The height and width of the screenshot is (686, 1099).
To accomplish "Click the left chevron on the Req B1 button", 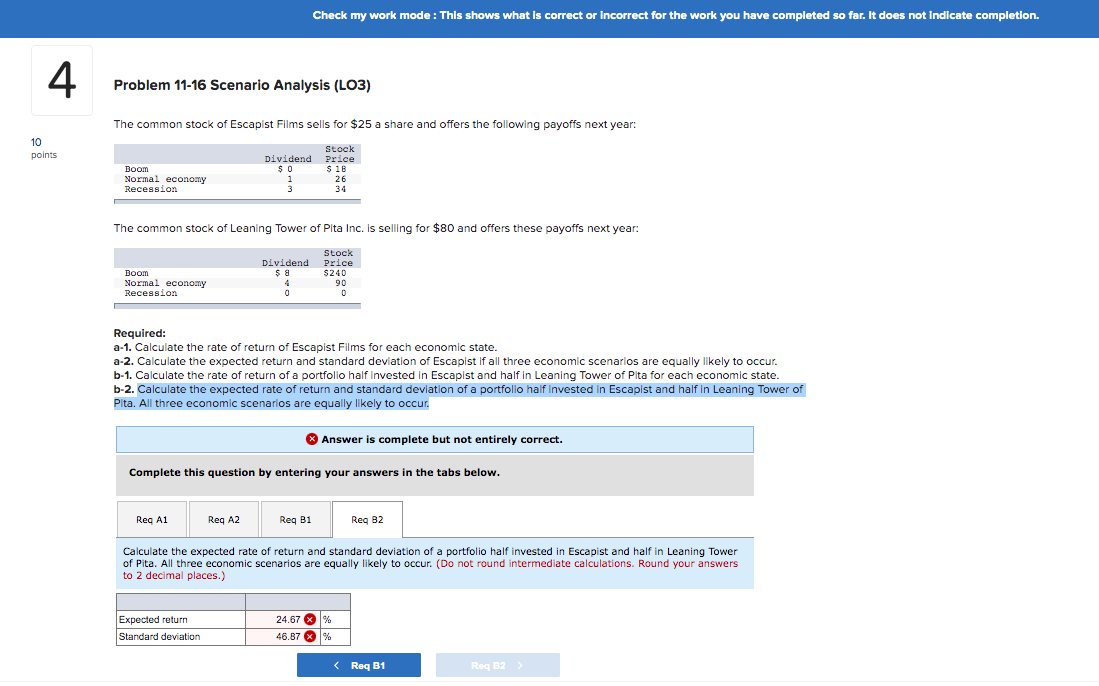I will tap(336, 664).
